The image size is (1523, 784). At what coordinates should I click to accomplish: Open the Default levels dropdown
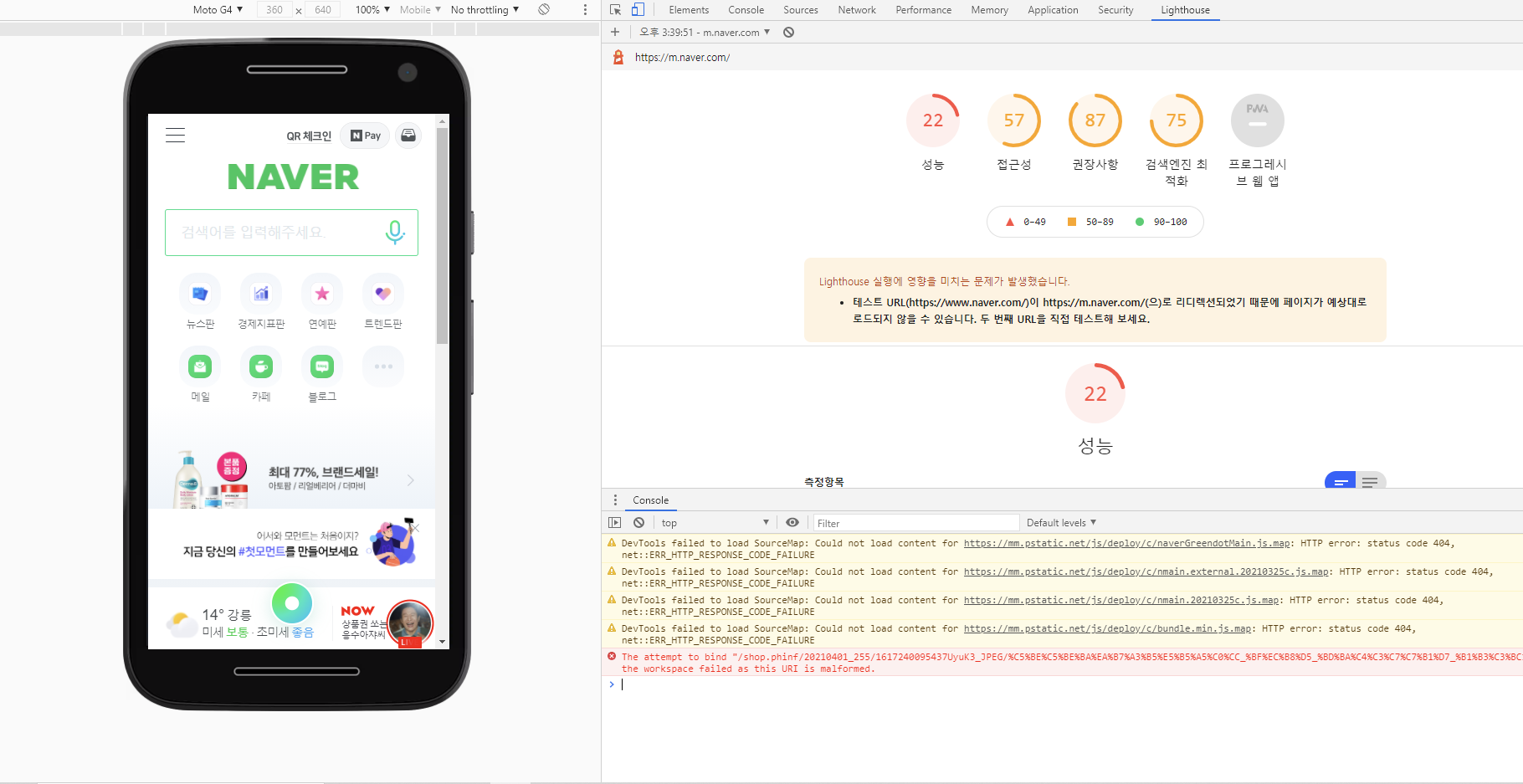click(1061, 522)
